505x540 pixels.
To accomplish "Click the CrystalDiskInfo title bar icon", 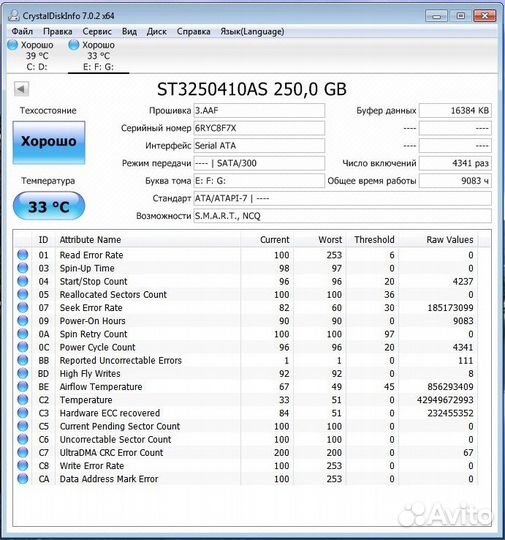I will tap(14, 15).
